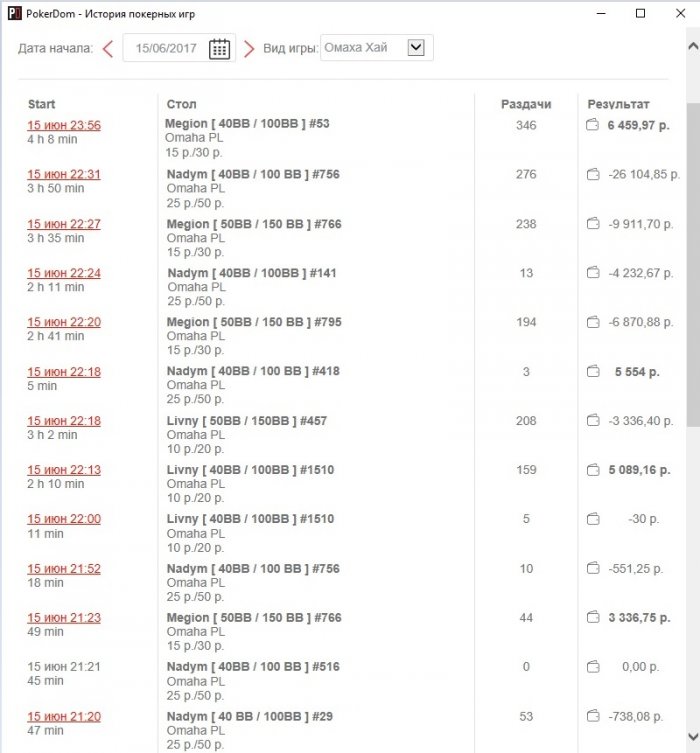Image resolution: width=700 pixels, height=753 pixels.
Task: Select table Megion [ 50BB / 150 BB ] #795
Action: click(254, 322)
